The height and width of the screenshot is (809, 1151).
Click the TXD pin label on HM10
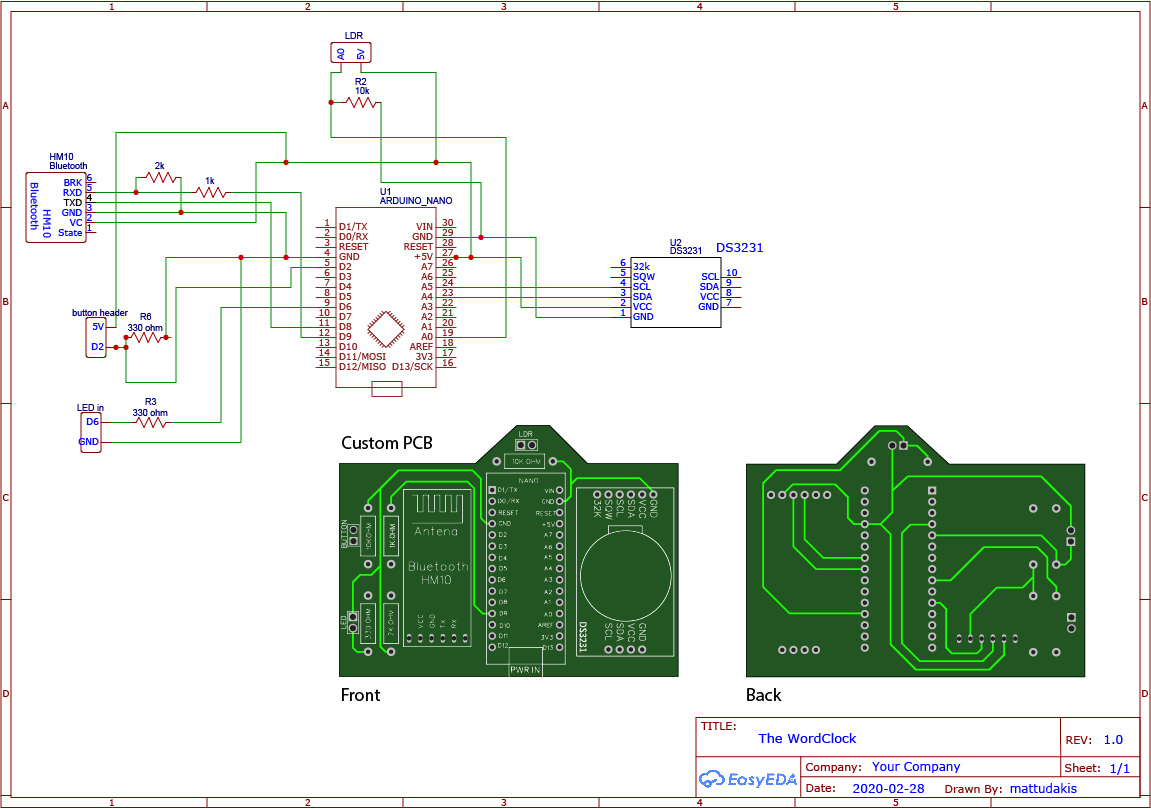coord(73,203)
